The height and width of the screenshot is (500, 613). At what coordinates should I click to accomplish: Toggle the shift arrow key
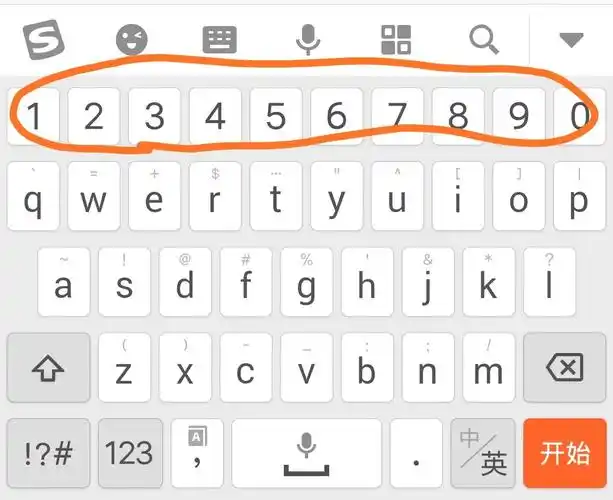point(48,367)
